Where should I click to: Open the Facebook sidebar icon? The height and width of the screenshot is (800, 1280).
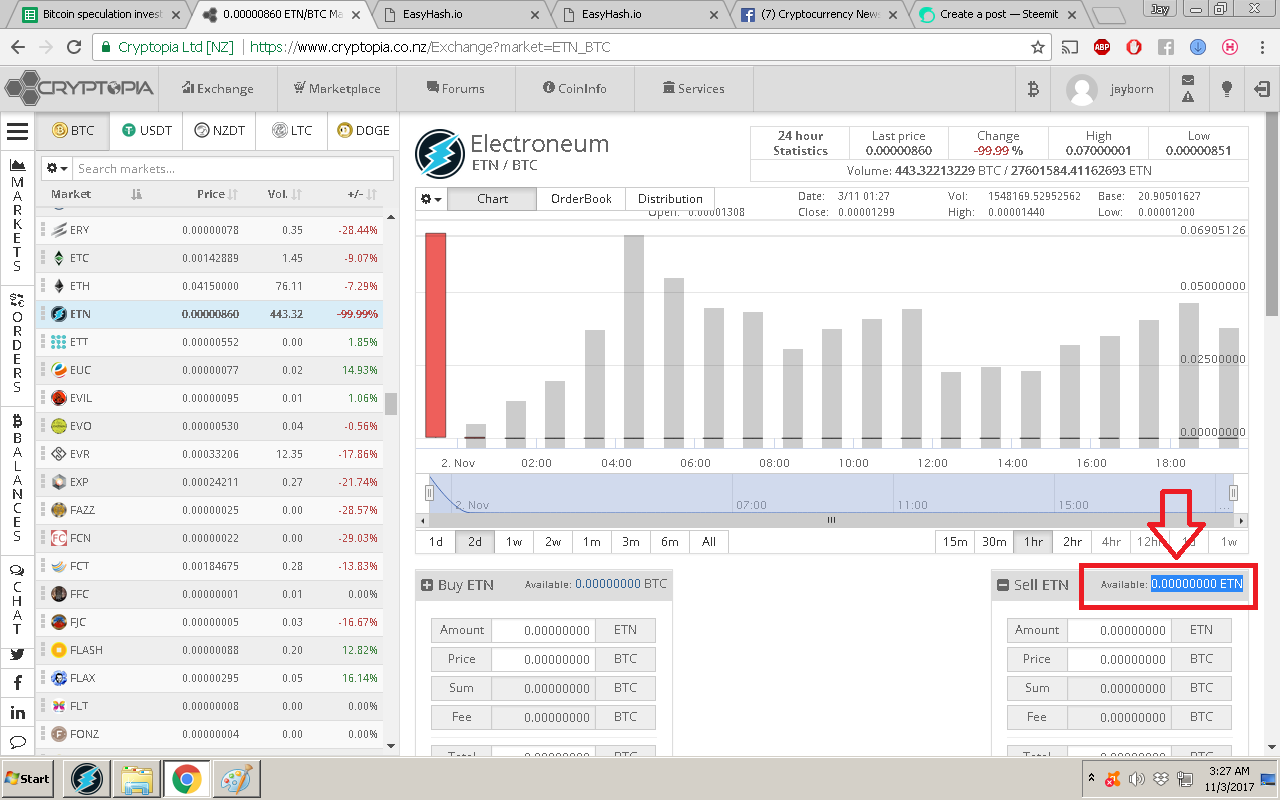click(17, 683)
